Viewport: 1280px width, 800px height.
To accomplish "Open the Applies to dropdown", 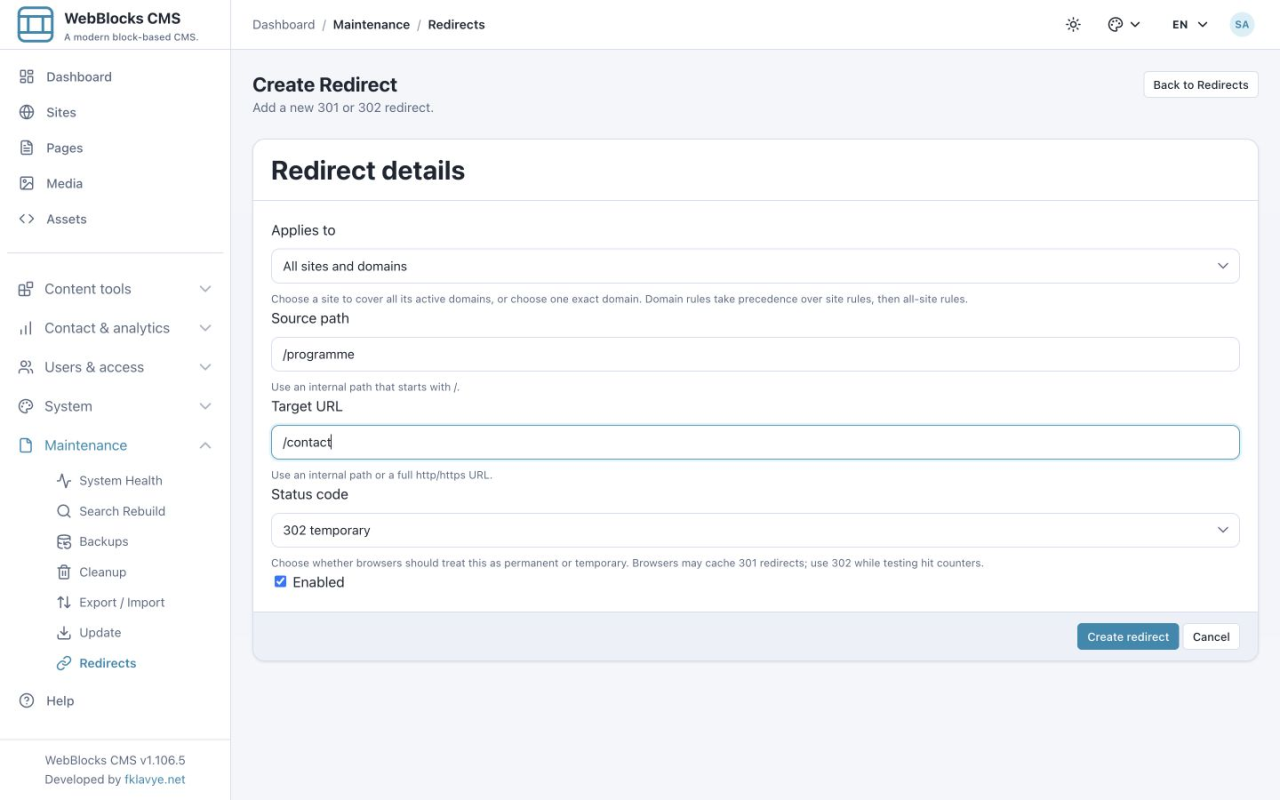I will (755, 266).
